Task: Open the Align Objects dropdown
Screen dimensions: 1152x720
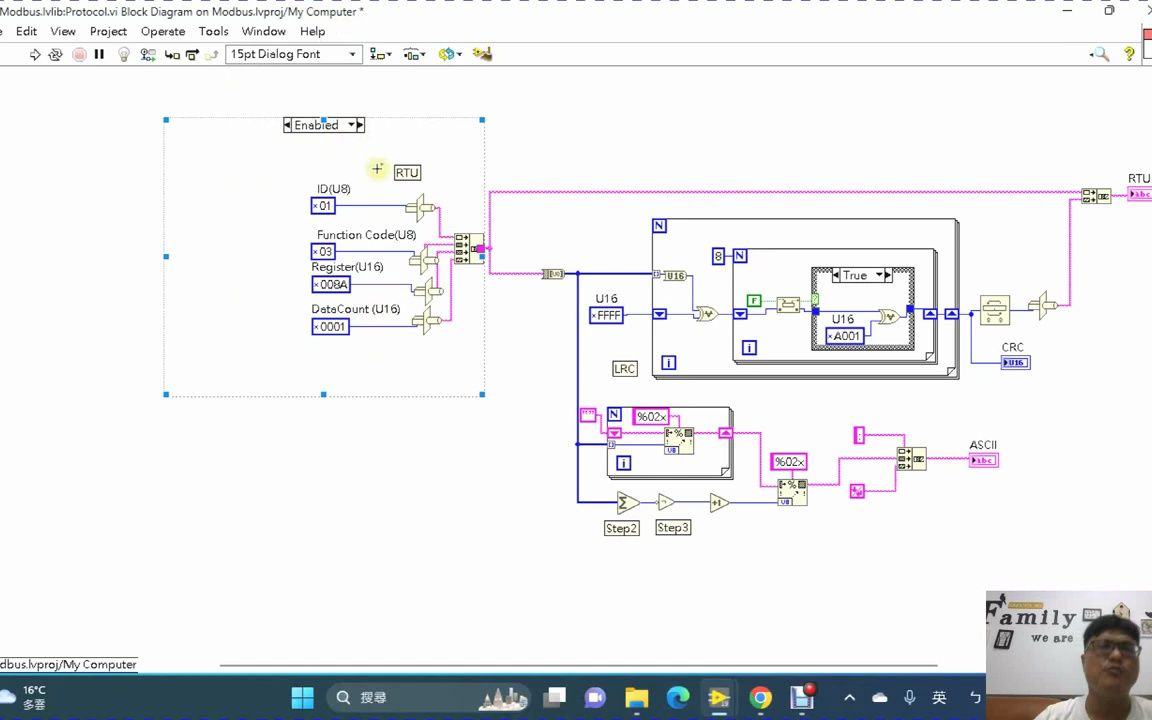Action: click(x=380, y=54)
